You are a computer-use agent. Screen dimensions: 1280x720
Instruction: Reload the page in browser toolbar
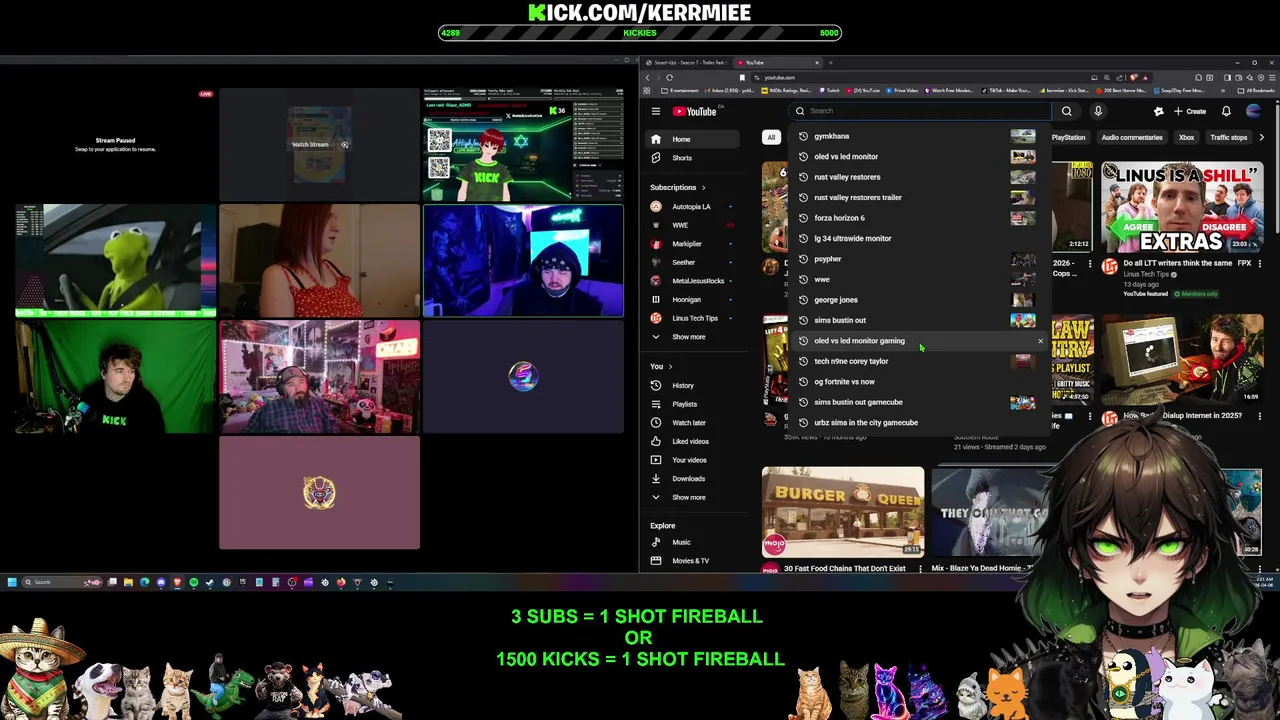(x=669, y=77)
